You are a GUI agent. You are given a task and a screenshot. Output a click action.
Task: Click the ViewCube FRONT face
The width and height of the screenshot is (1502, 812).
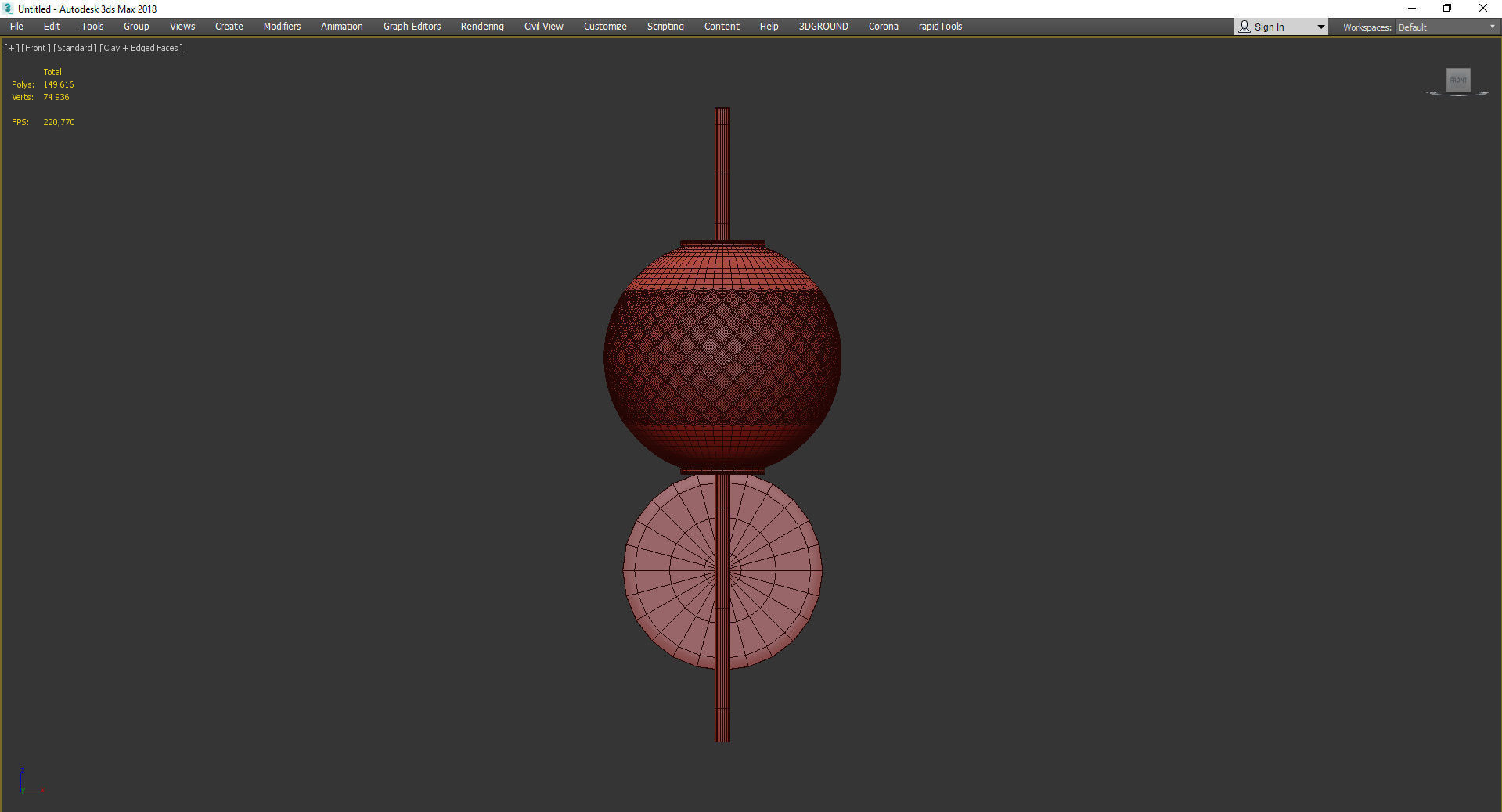click(x=1458, y=80)
